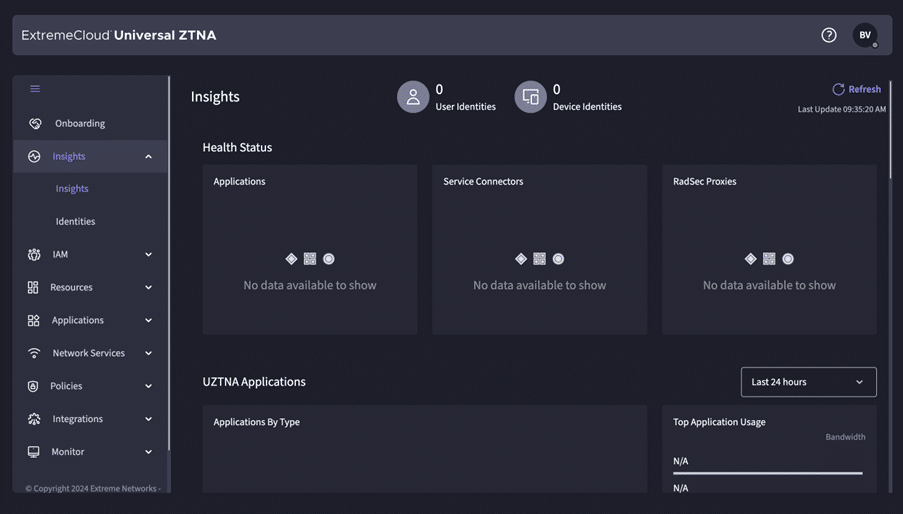Screen dimensions: 903x514
Task: Click the Monitor menu label
Action: click(68, 452)
